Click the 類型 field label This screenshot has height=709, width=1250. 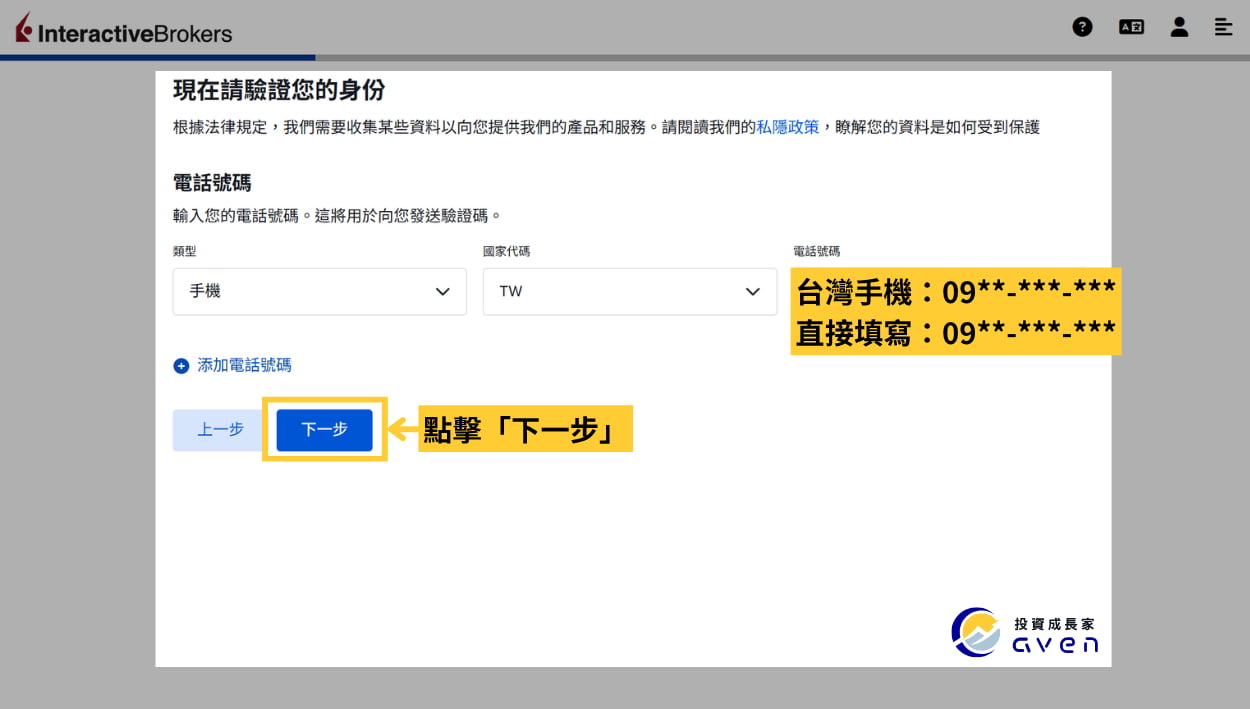[x=185, y=251]
